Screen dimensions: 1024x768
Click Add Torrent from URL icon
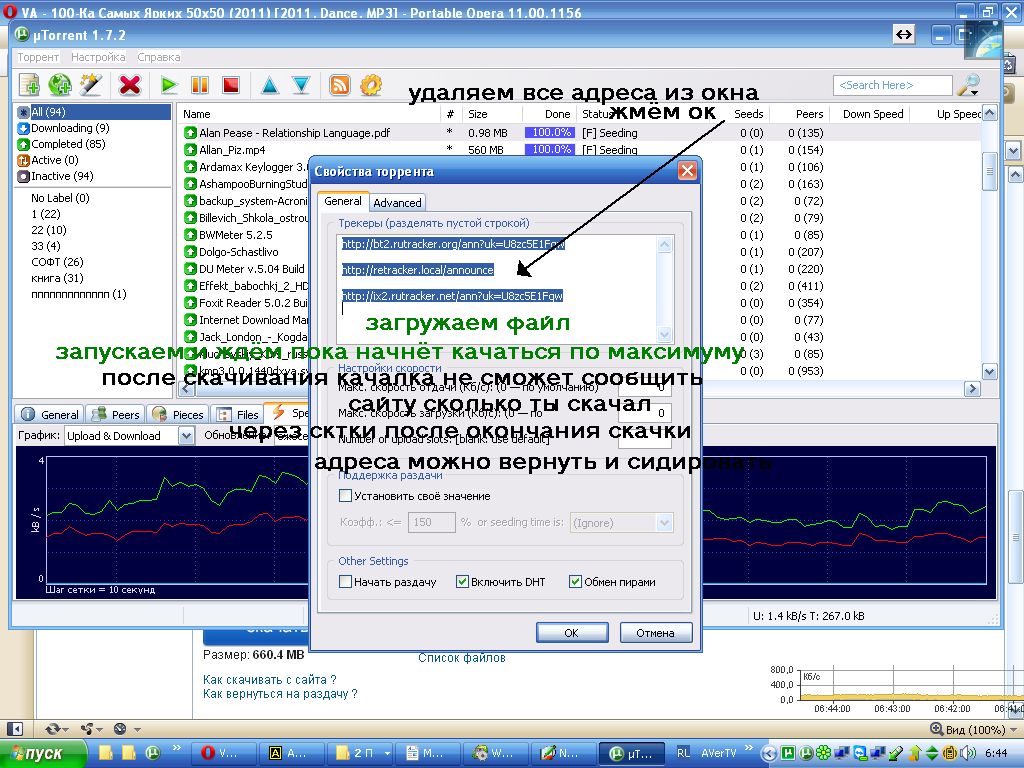pos(60,85)
